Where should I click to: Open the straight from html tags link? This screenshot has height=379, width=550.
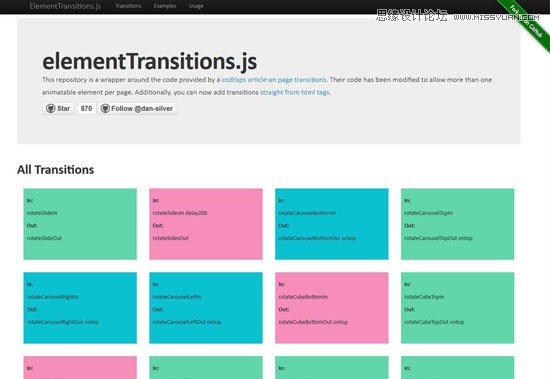pyautogui.click(x=295, y=92)
